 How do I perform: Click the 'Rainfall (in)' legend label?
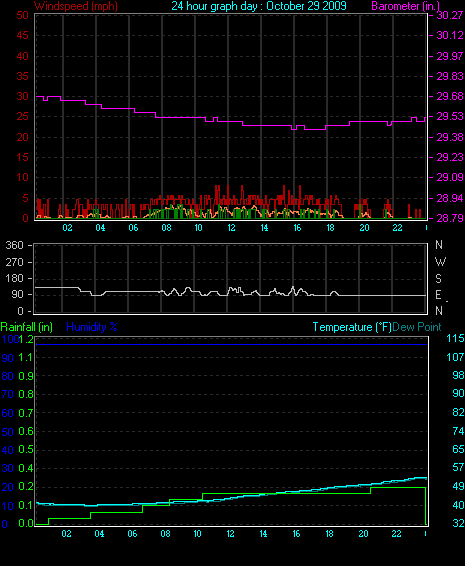[27, 327]
